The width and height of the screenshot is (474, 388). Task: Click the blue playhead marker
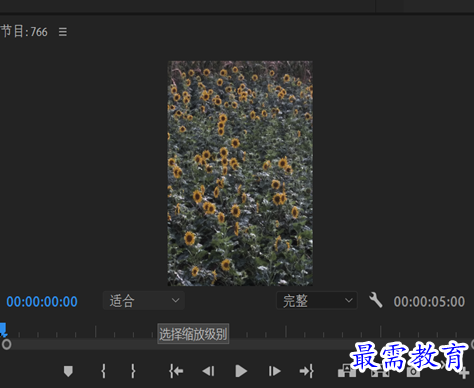(3, 329)
